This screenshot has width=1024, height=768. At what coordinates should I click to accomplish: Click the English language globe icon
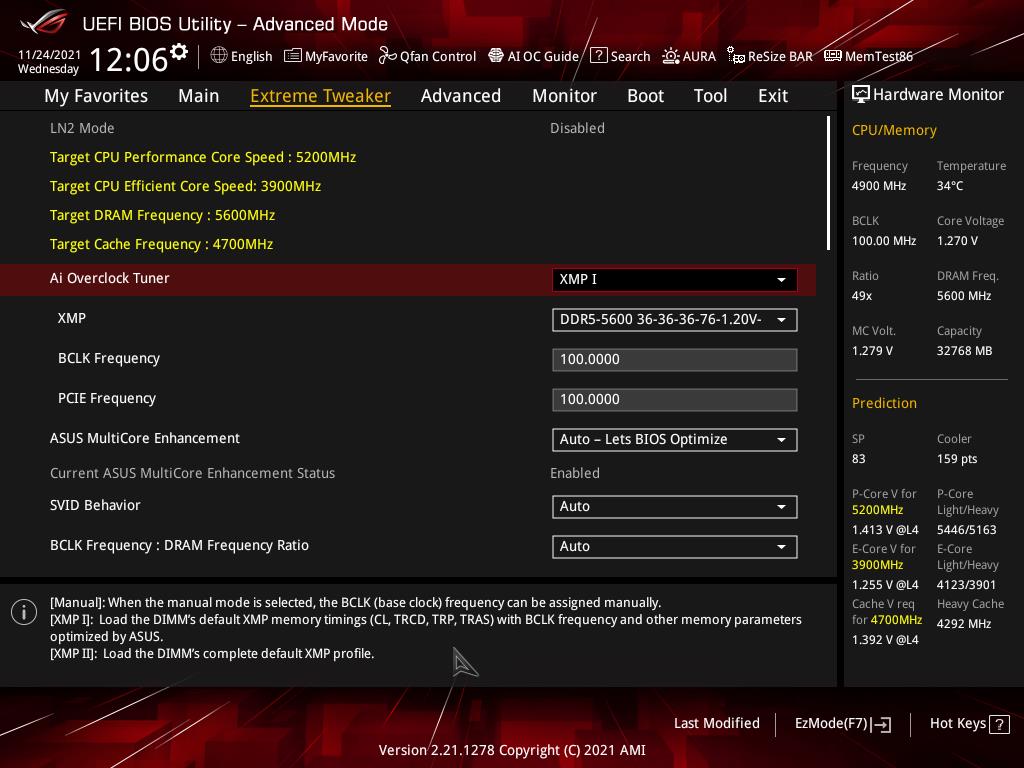pyautogui.click(x=219, y=56)
